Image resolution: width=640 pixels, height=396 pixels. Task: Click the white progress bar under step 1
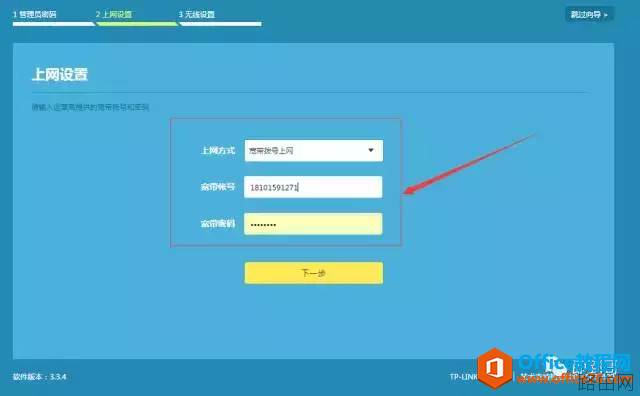pyautogui.click(x=53, y=24)
